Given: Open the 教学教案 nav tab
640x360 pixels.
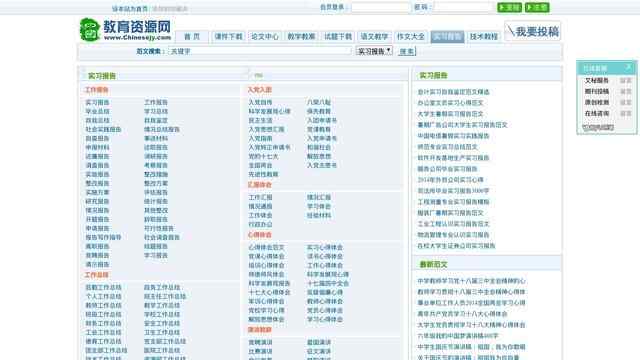Looking at the screenshot, I should pos(301,36).
